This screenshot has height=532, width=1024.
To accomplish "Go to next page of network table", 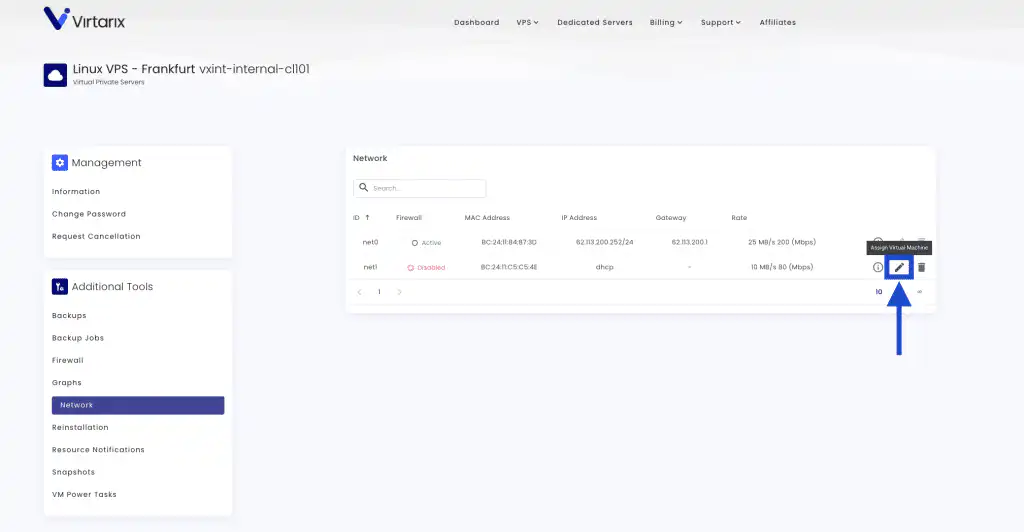I will coord(400,292).
